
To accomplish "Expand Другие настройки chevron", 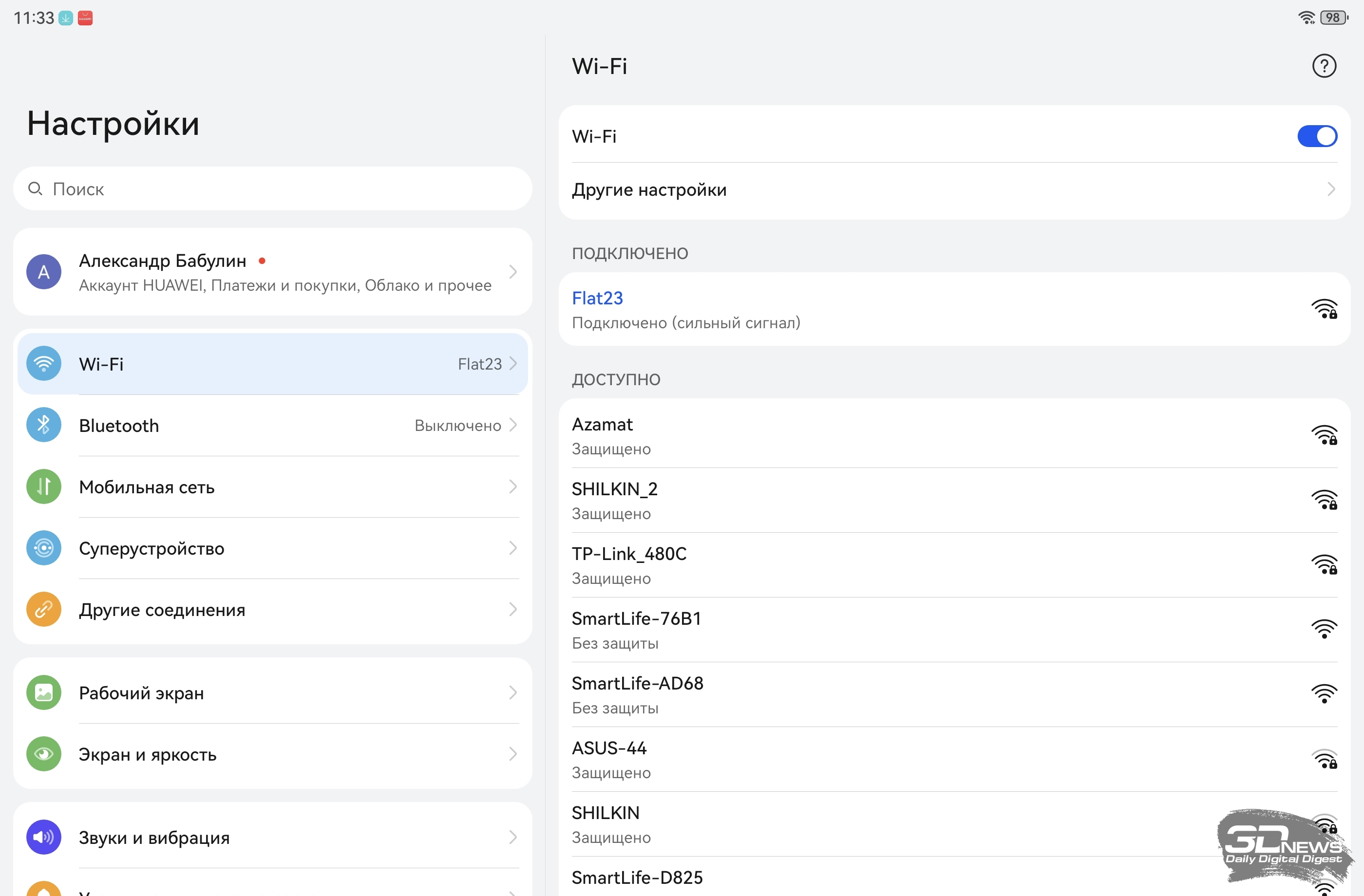I will [x=1330, y=189].
